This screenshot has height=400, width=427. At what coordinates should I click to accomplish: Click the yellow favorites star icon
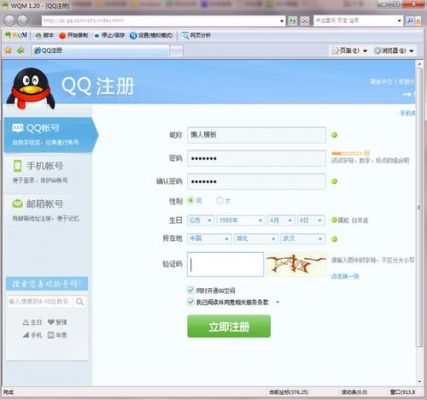[8, 51]
